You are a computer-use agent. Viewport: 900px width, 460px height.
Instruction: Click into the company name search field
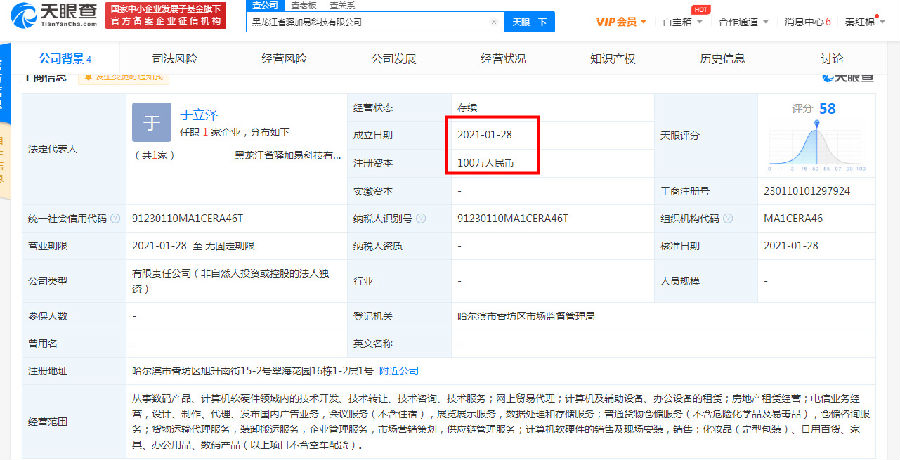point(370,21)
